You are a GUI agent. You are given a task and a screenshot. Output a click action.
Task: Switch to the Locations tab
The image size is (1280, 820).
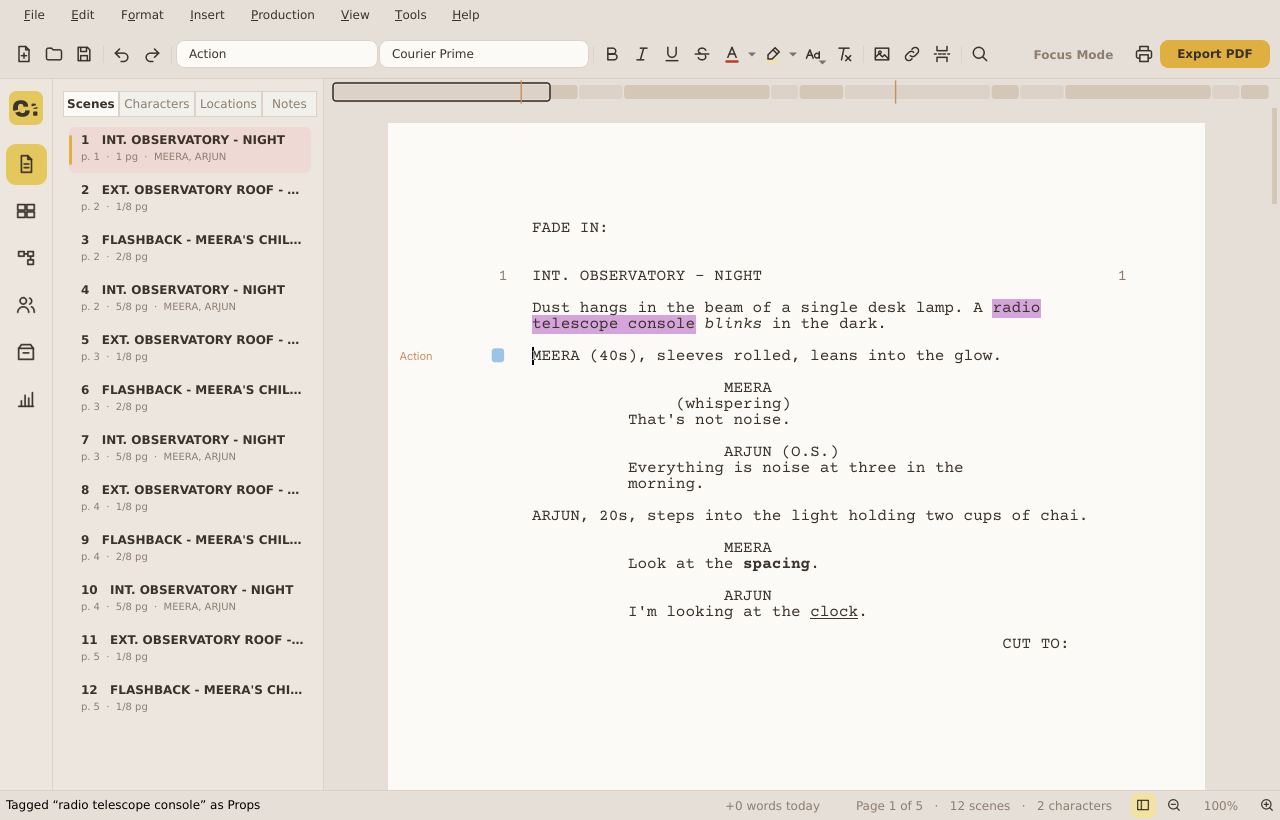click(x=228, y=104)
